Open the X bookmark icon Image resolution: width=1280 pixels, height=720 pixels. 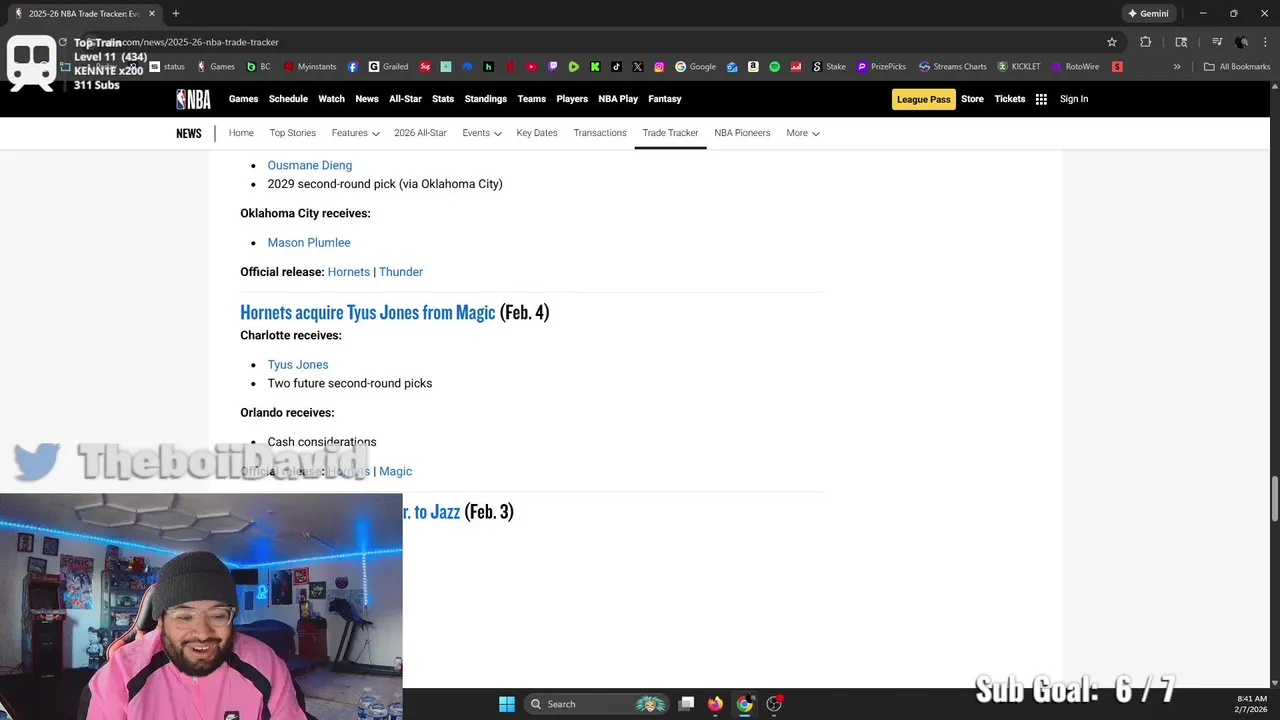[638, 67]
